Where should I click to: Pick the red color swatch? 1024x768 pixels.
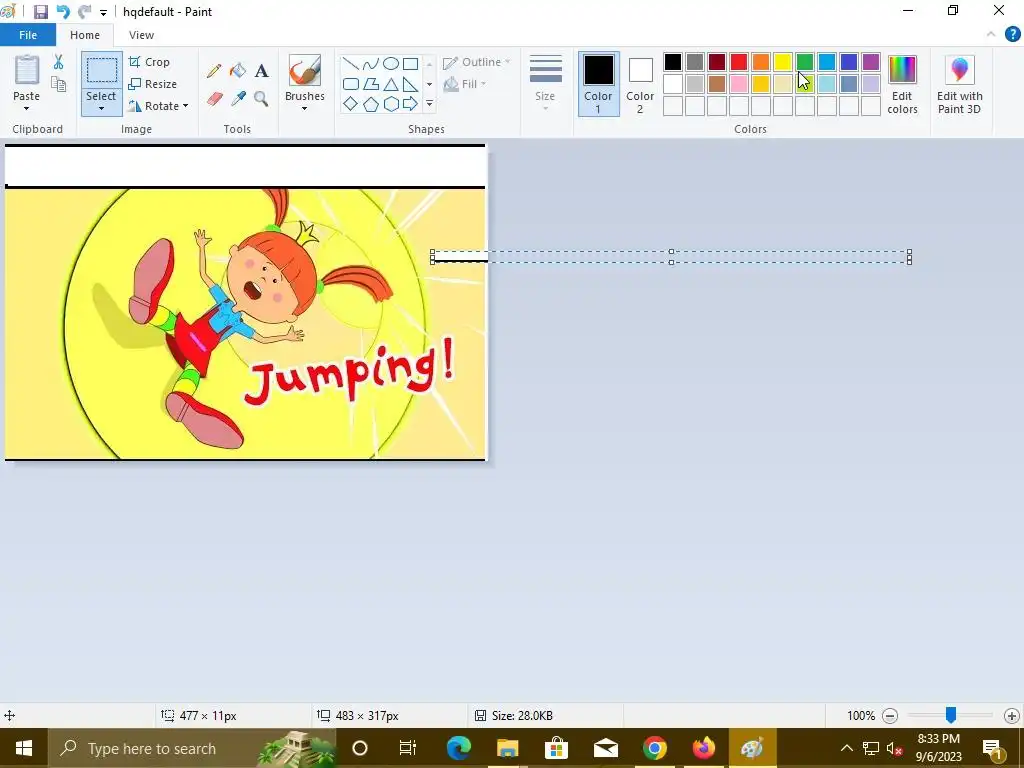(739, 62)
